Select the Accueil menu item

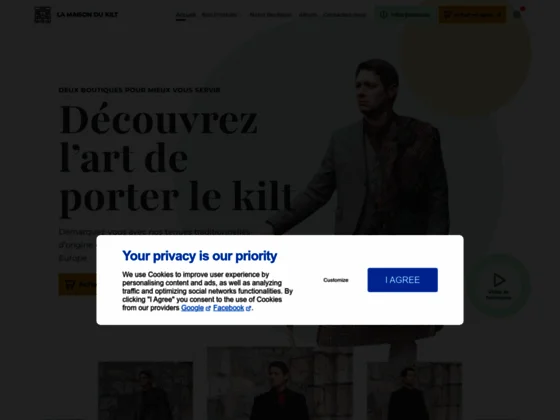click(186, 15)
